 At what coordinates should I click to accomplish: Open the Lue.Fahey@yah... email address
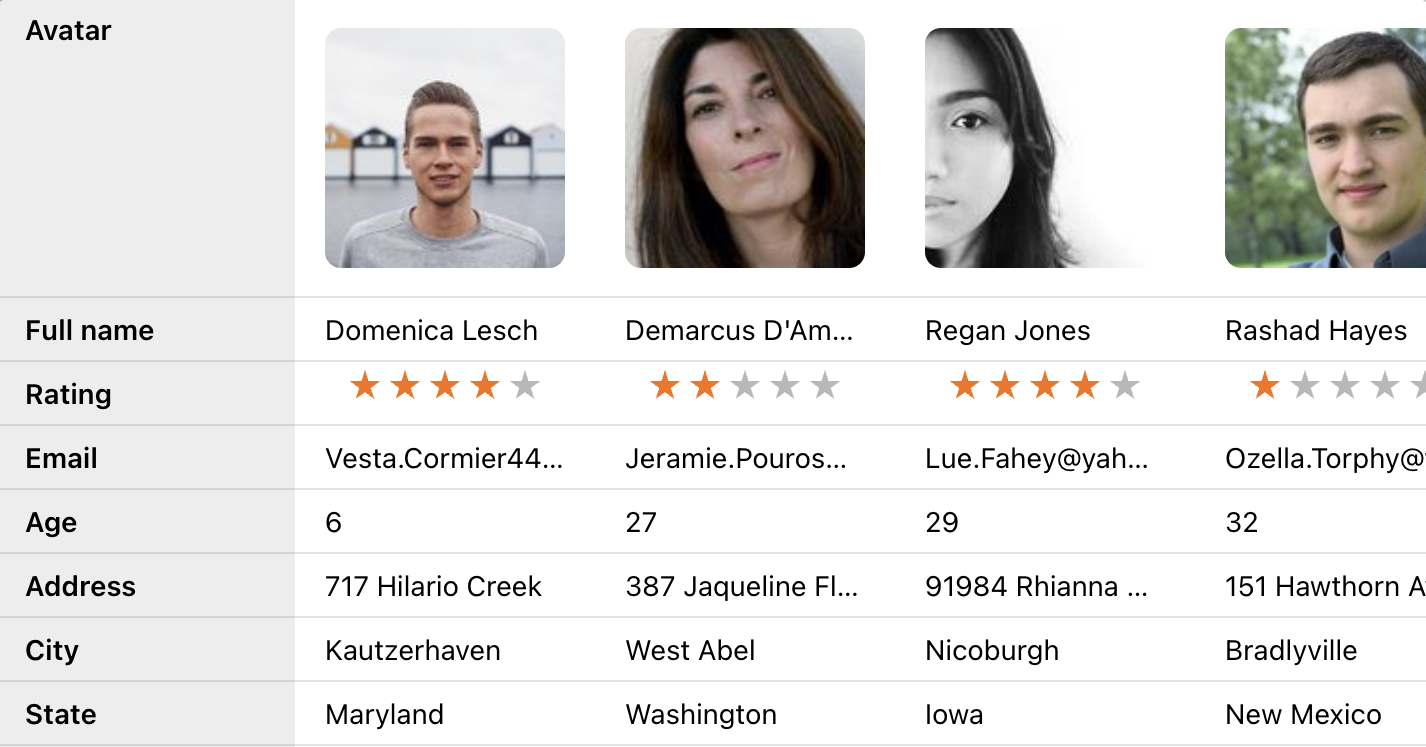pos(1037,459)
